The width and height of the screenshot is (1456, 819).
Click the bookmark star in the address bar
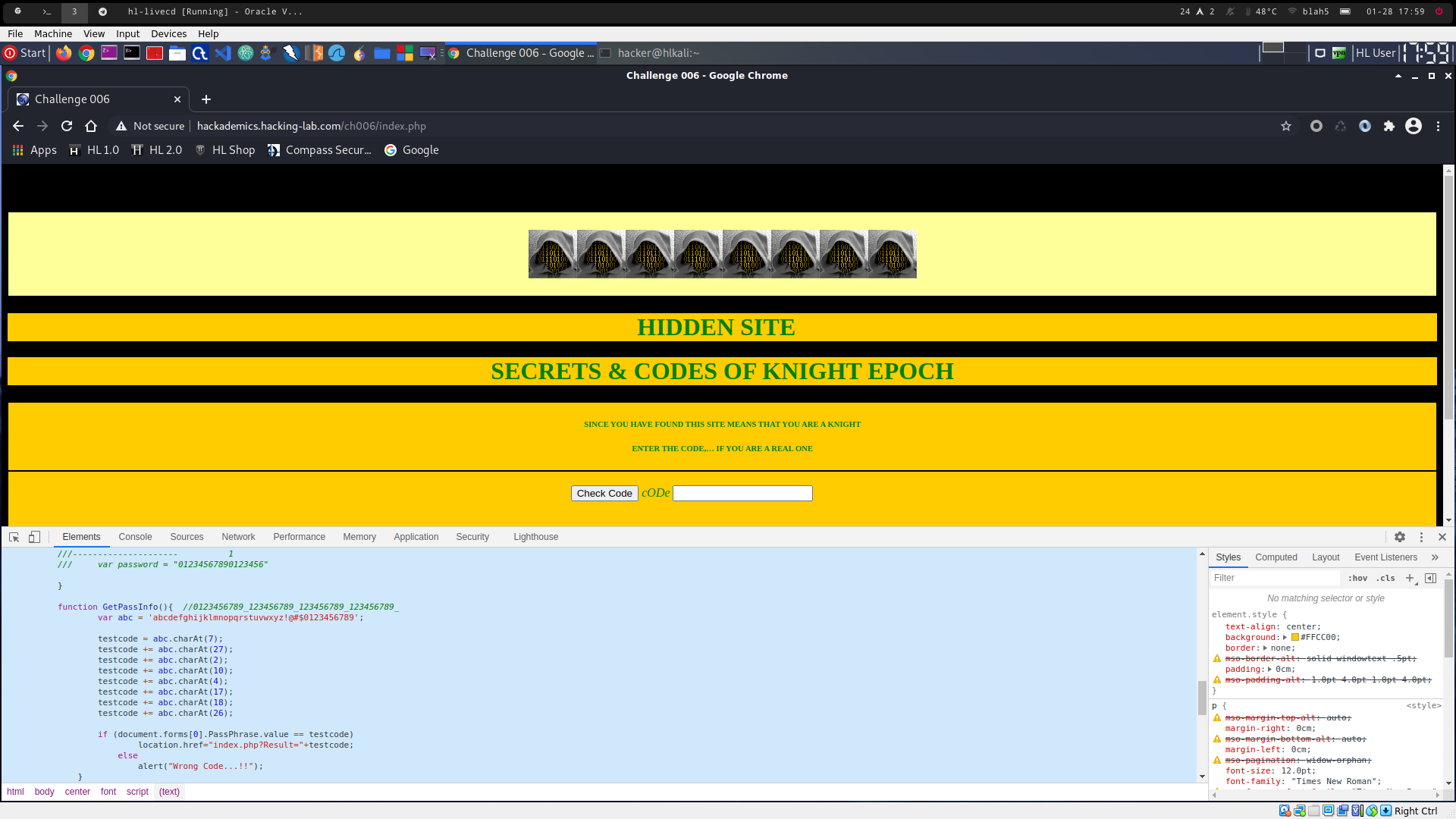point(1285,126)
